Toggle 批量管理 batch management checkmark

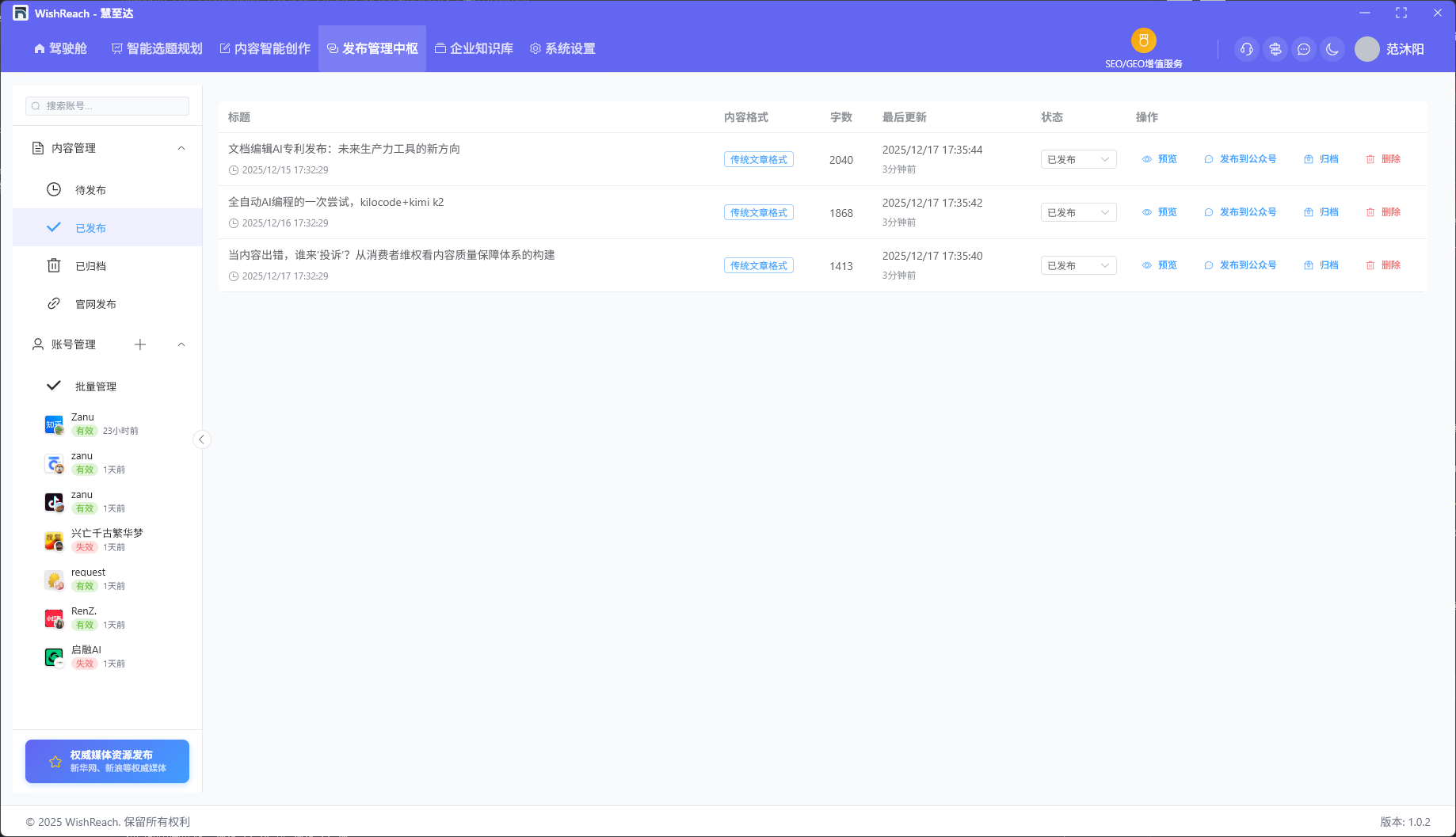click(x=54, y=386)
